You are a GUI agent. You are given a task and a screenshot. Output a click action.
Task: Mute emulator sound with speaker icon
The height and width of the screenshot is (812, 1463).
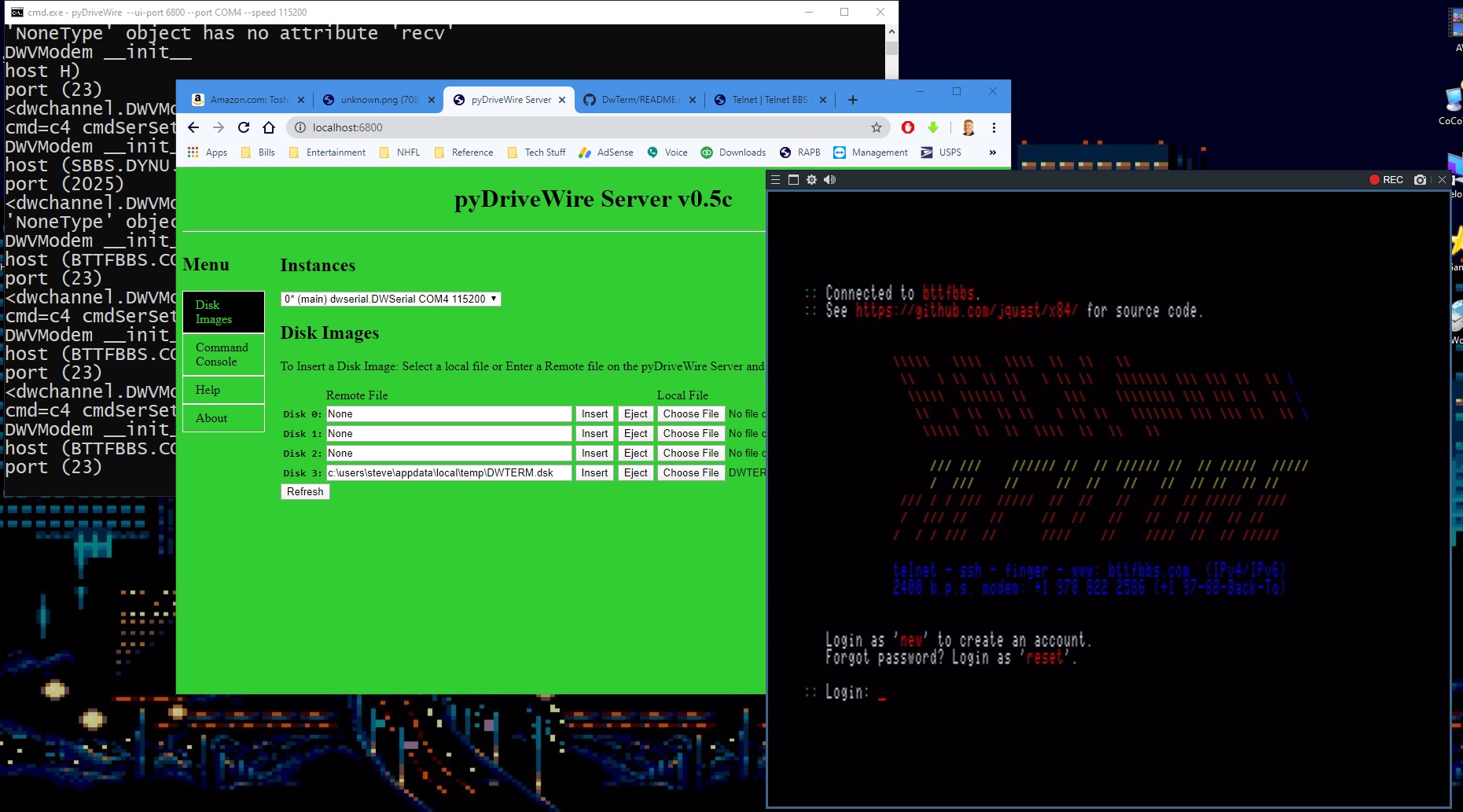tap(829, 180)
